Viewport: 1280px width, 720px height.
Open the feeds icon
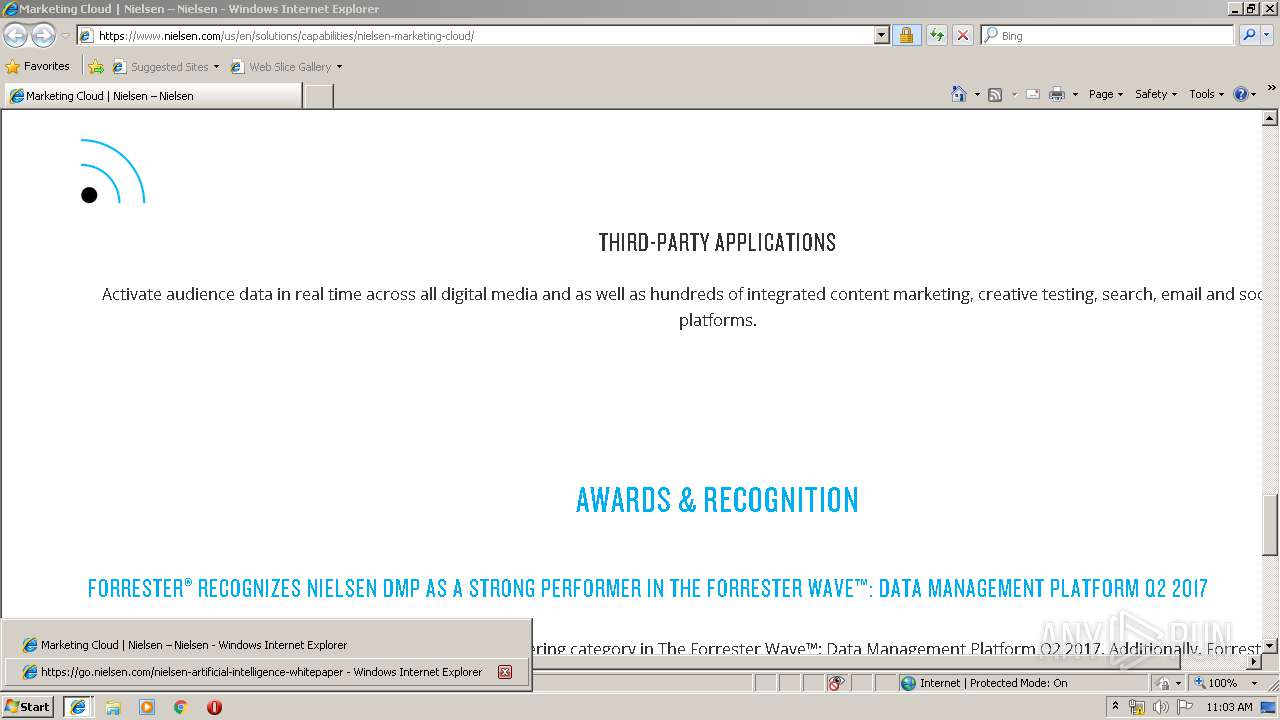click(995, 94)
